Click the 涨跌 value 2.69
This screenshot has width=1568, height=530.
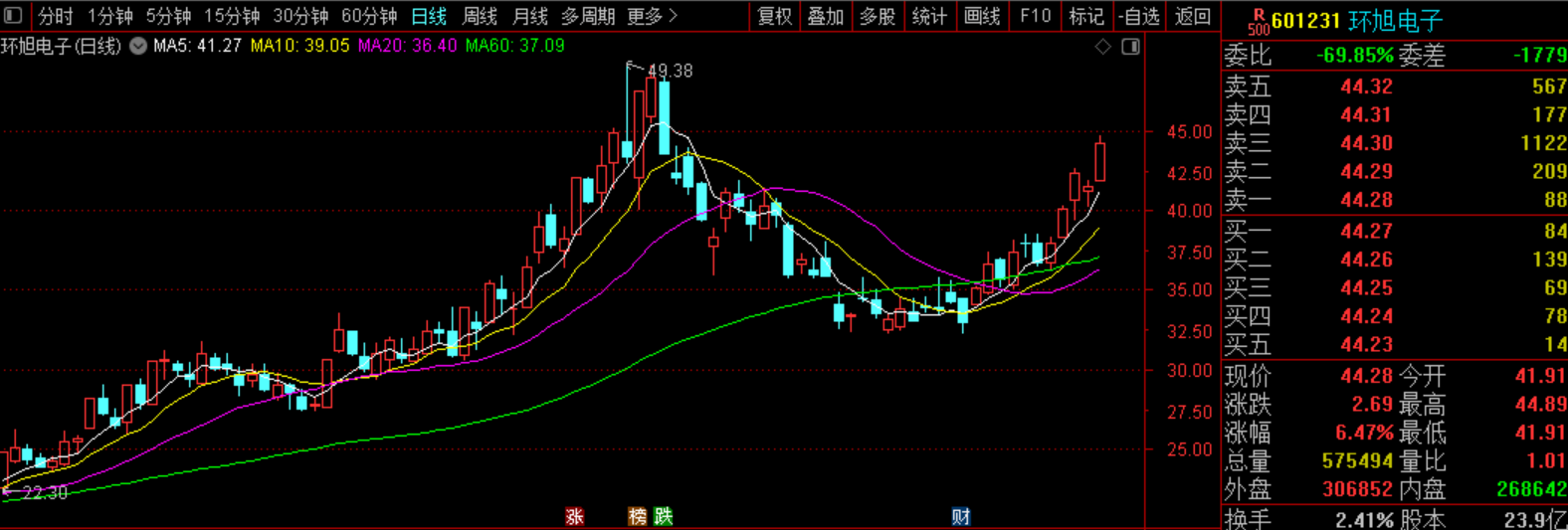coord(1372,405)
